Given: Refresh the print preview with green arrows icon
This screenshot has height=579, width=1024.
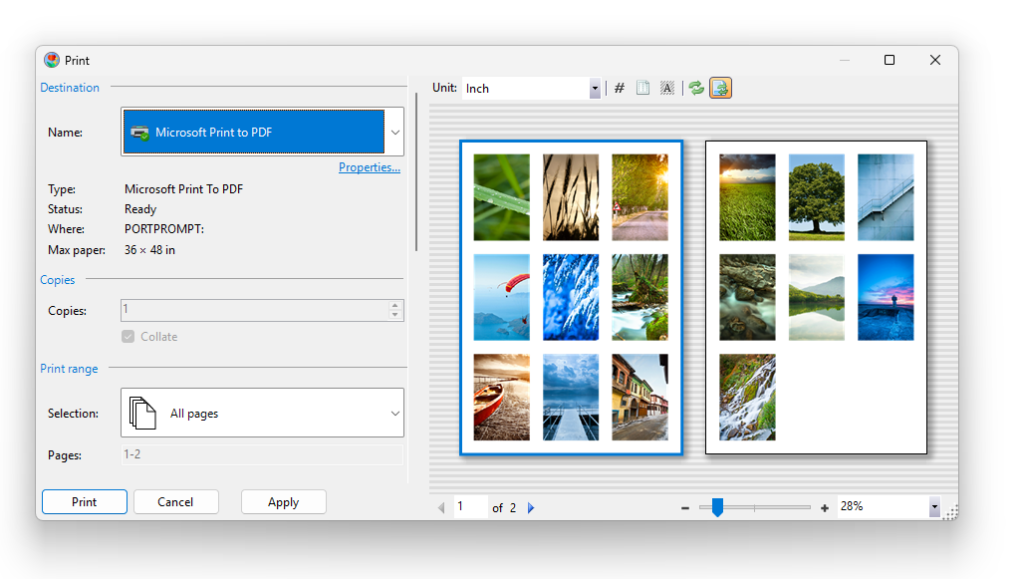Looking at the screenshot, I should pos(695,87).
